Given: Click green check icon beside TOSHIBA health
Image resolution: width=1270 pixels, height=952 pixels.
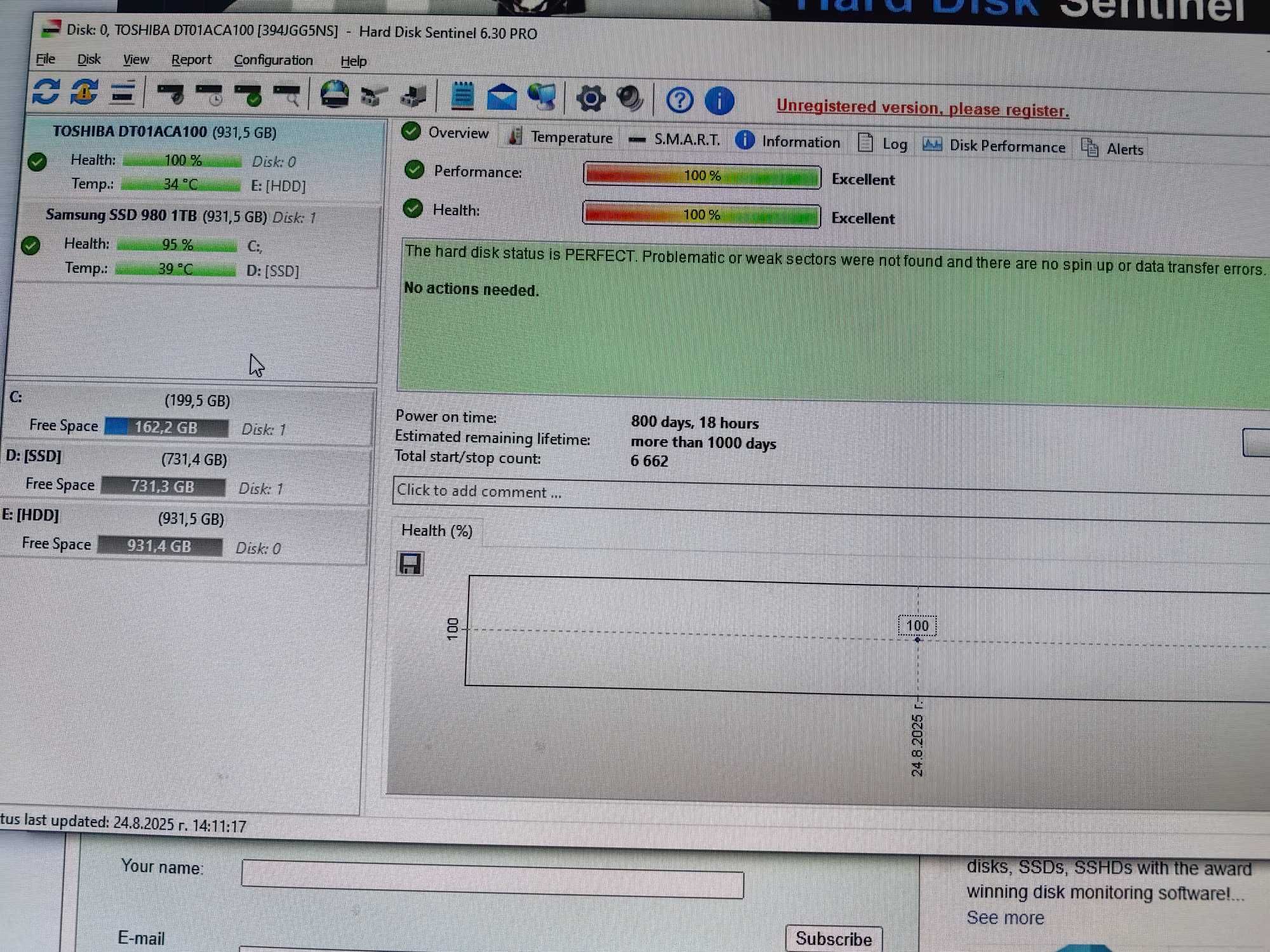Looking at the screenshot, I should coord(37,162).
